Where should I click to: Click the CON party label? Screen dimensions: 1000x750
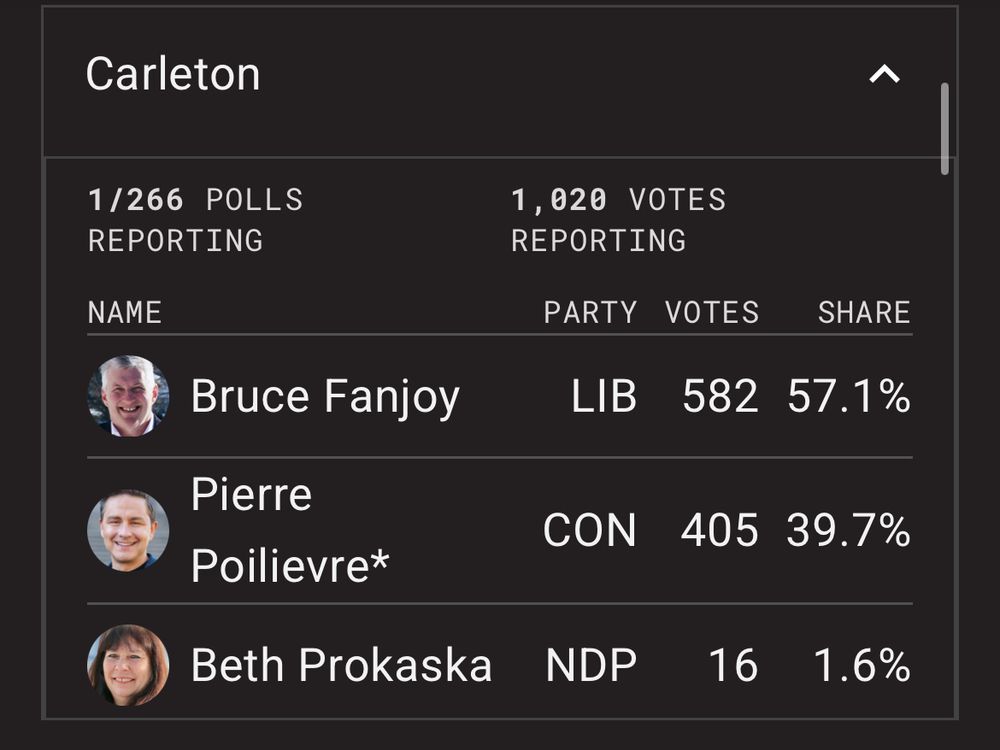(590, 530)
